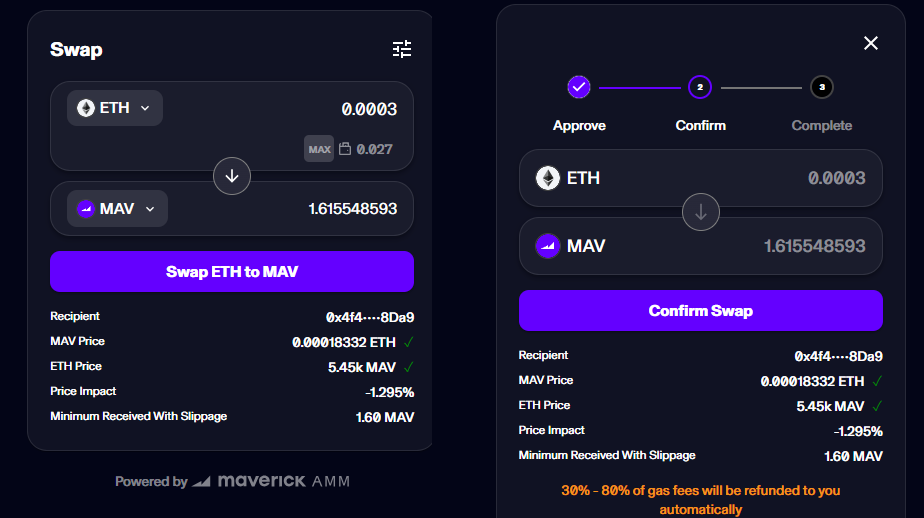Toggle the ETH Price check in Swap panel
Image resolution: width=924 pixels, height=518 pixels.
click(408, 367)
